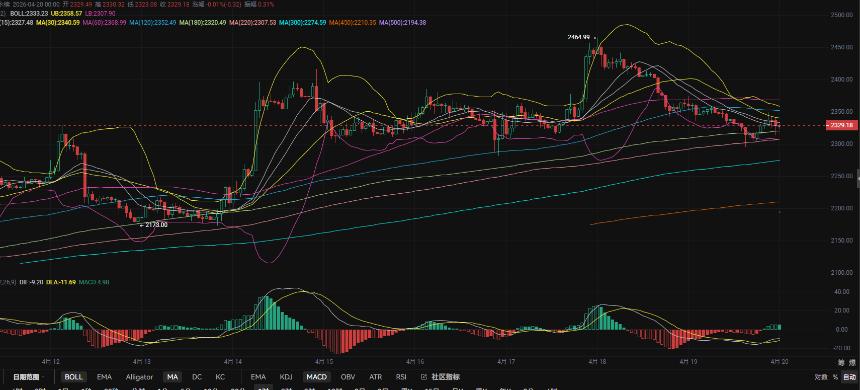The height and width of the screenshot is (390, 860).
Task: Click the DEA value in MACD legend
Action: [x=60, y=282]
